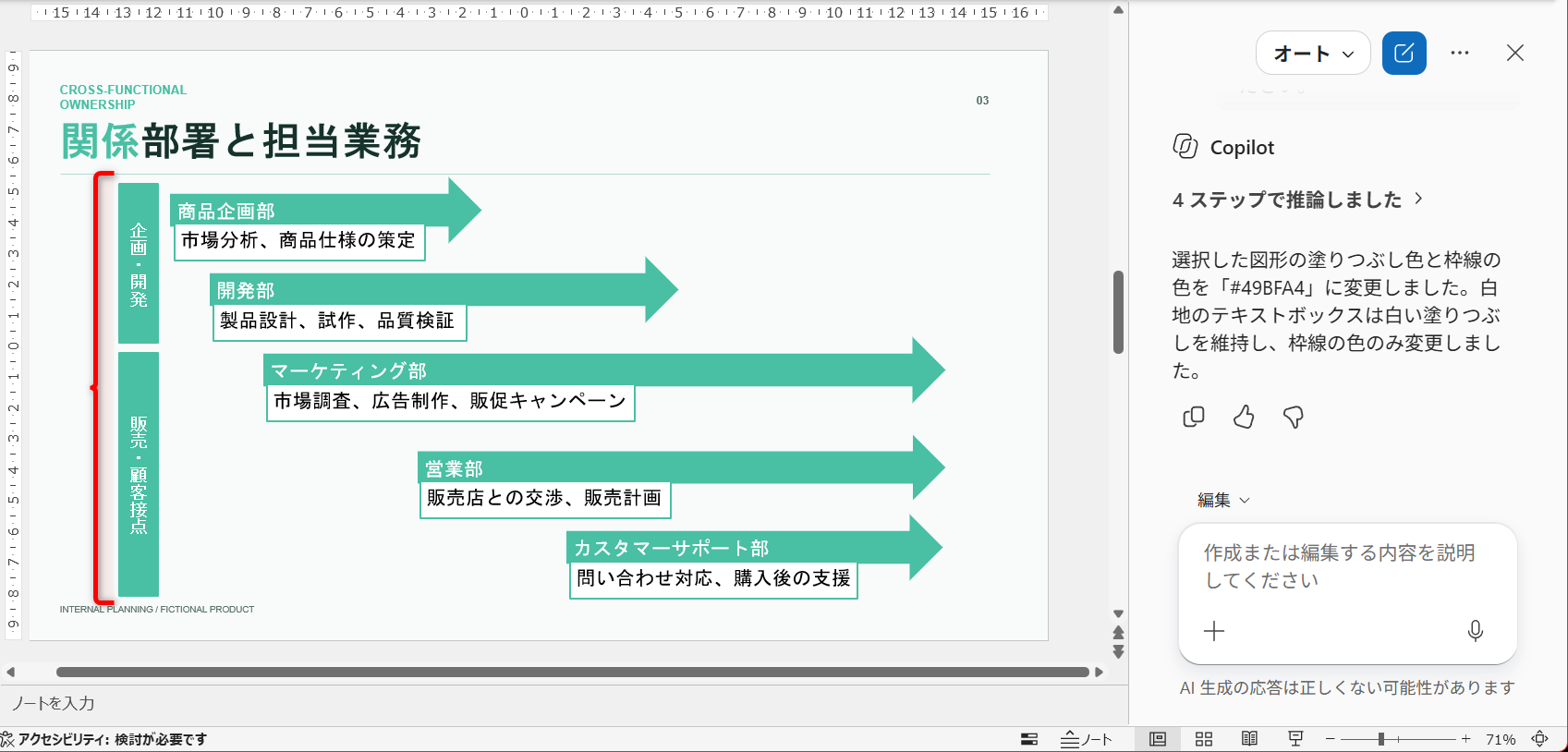This screenshot has height=752, width=1568.
Task: Zoom in with plus button
Action: point(1465,739)
